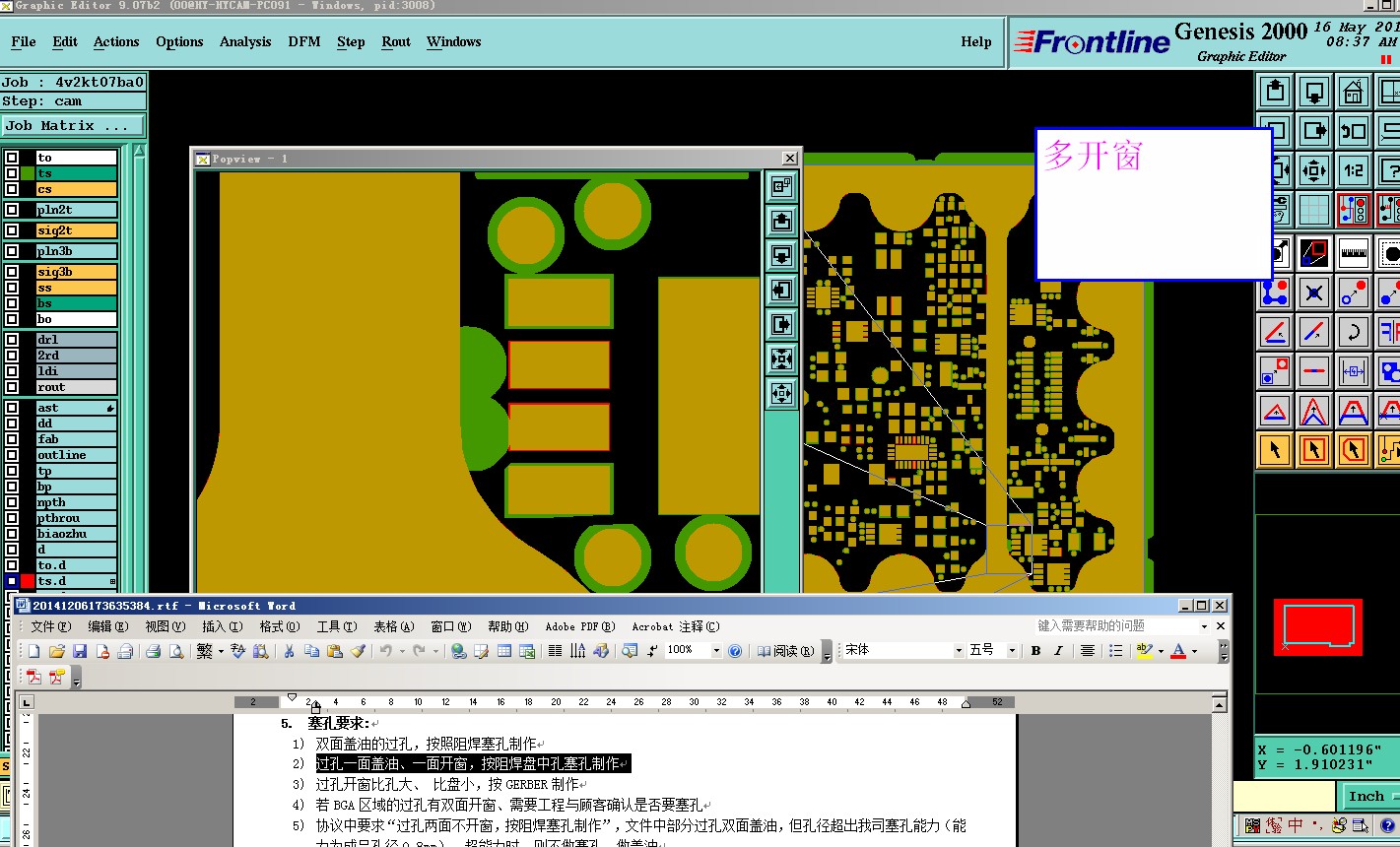The width and height of the screenshot is (1400, 847).
Task: Open the font size 五号 dropdown
Action: point(1012,651)
